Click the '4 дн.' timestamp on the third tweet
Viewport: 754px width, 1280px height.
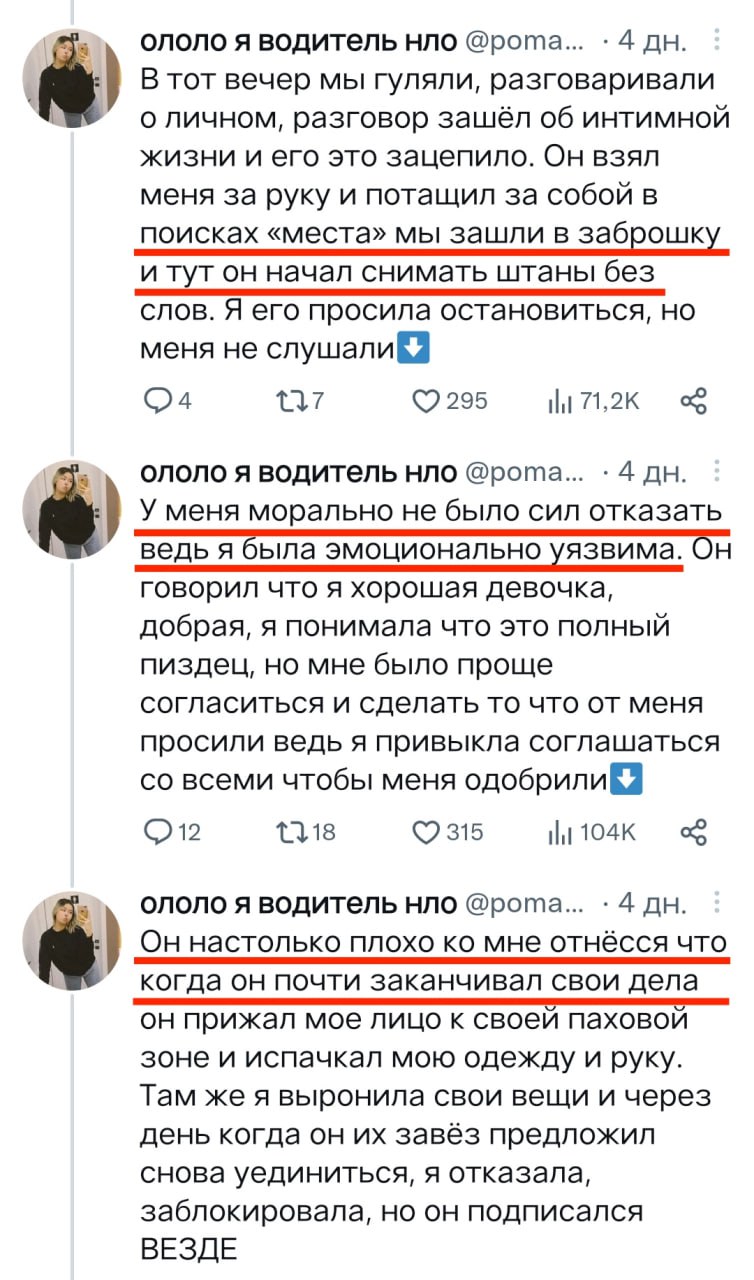[x=652, y=904]
